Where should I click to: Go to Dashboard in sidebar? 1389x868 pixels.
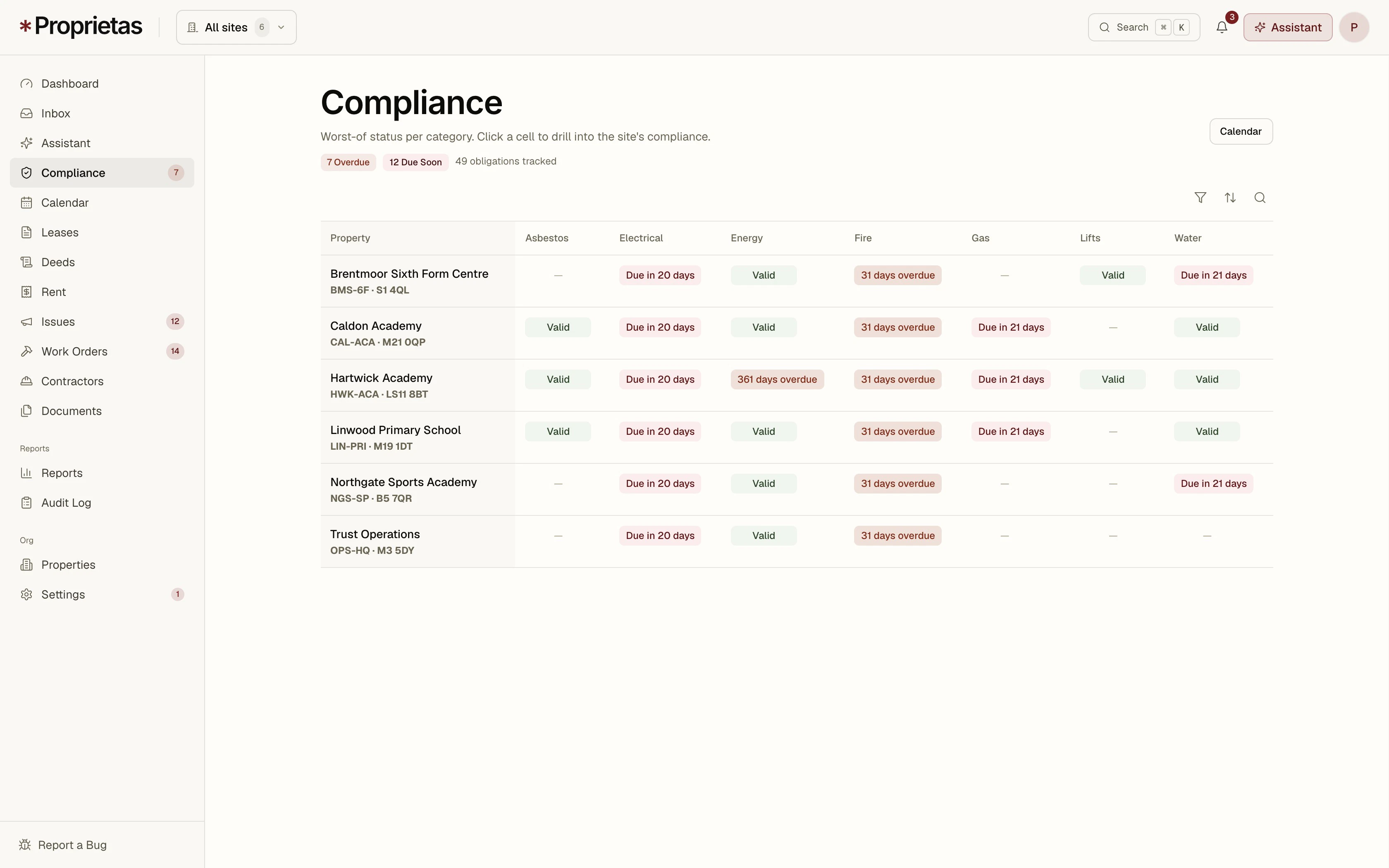[102, 84]
